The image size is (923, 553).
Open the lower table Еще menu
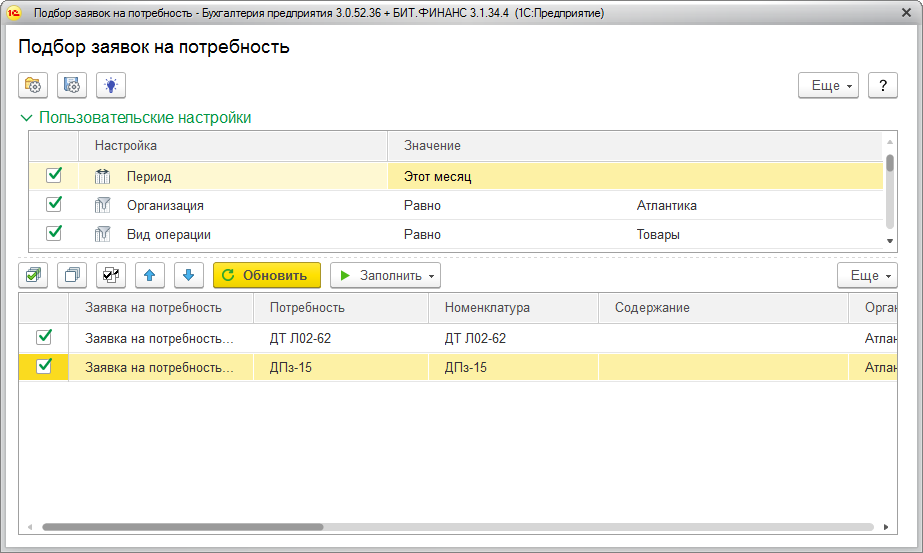[x=866, y=275]
